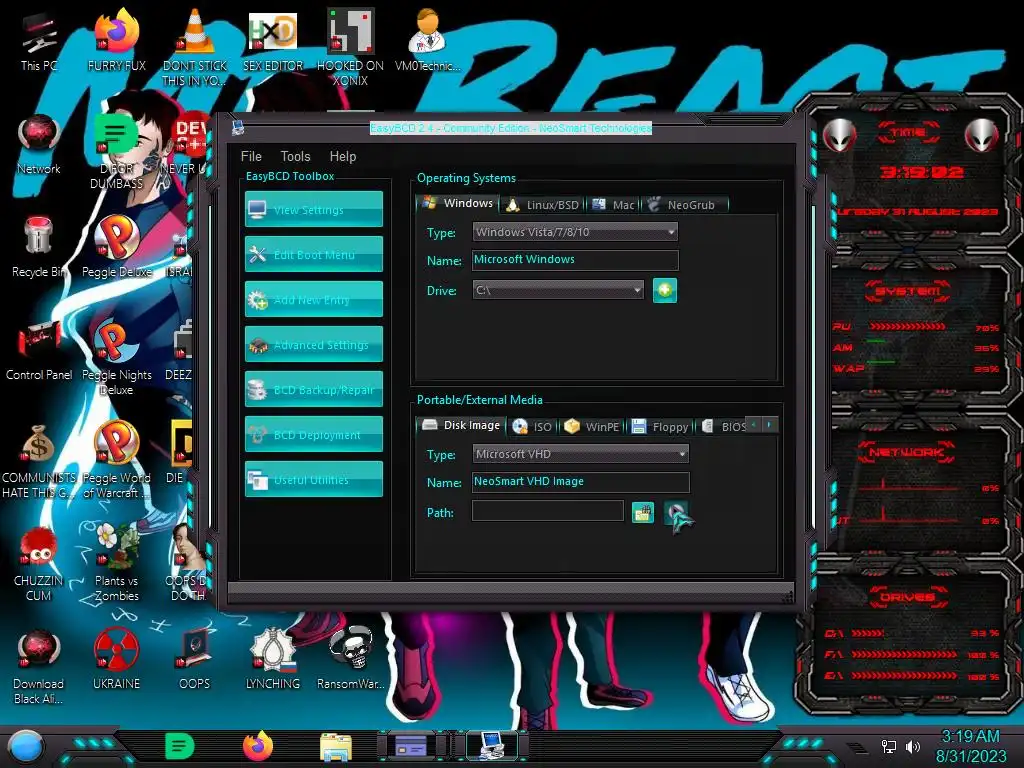Expand the C:\ drive dropdown
Viewport: 1024px width, 768px height.
tap(558, 290)
